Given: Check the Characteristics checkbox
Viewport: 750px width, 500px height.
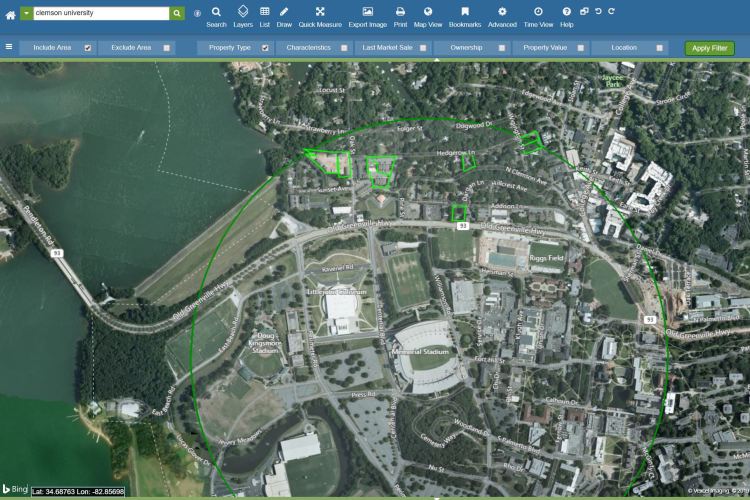Looking at the screenshot, I should 344,48.
